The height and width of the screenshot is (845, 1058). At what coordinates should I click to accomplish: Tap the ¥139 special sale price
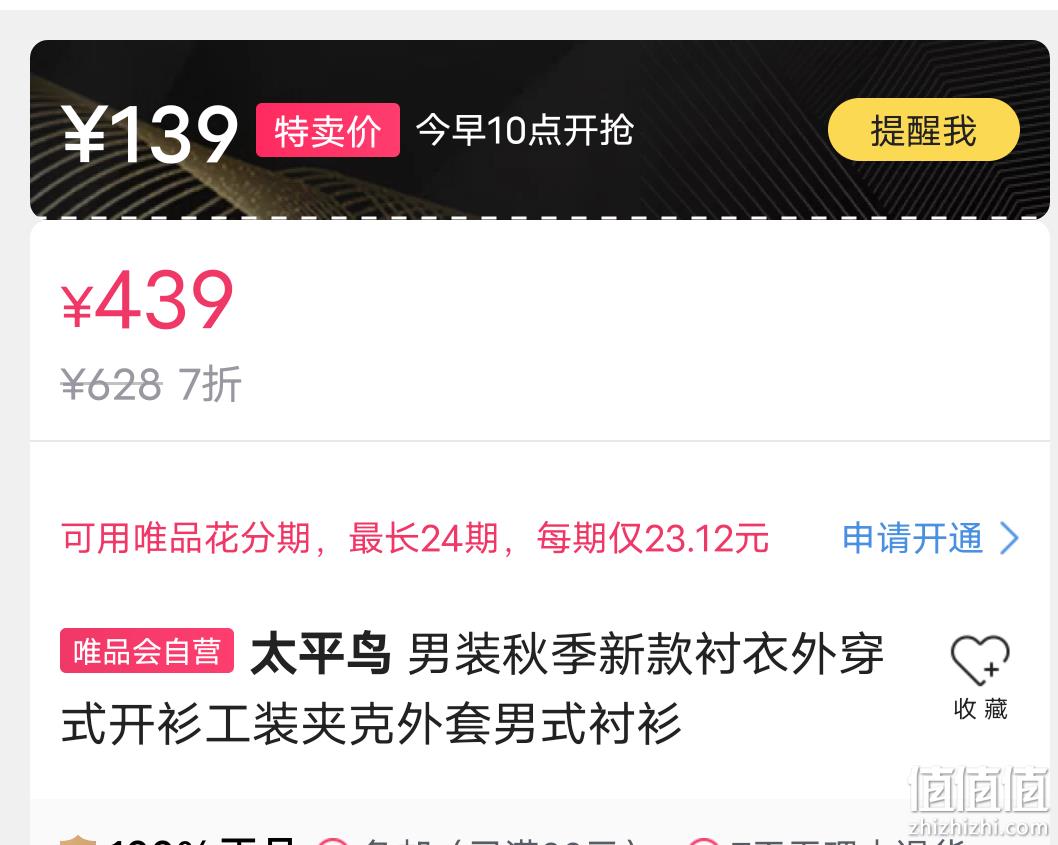[x=150, y=134]
